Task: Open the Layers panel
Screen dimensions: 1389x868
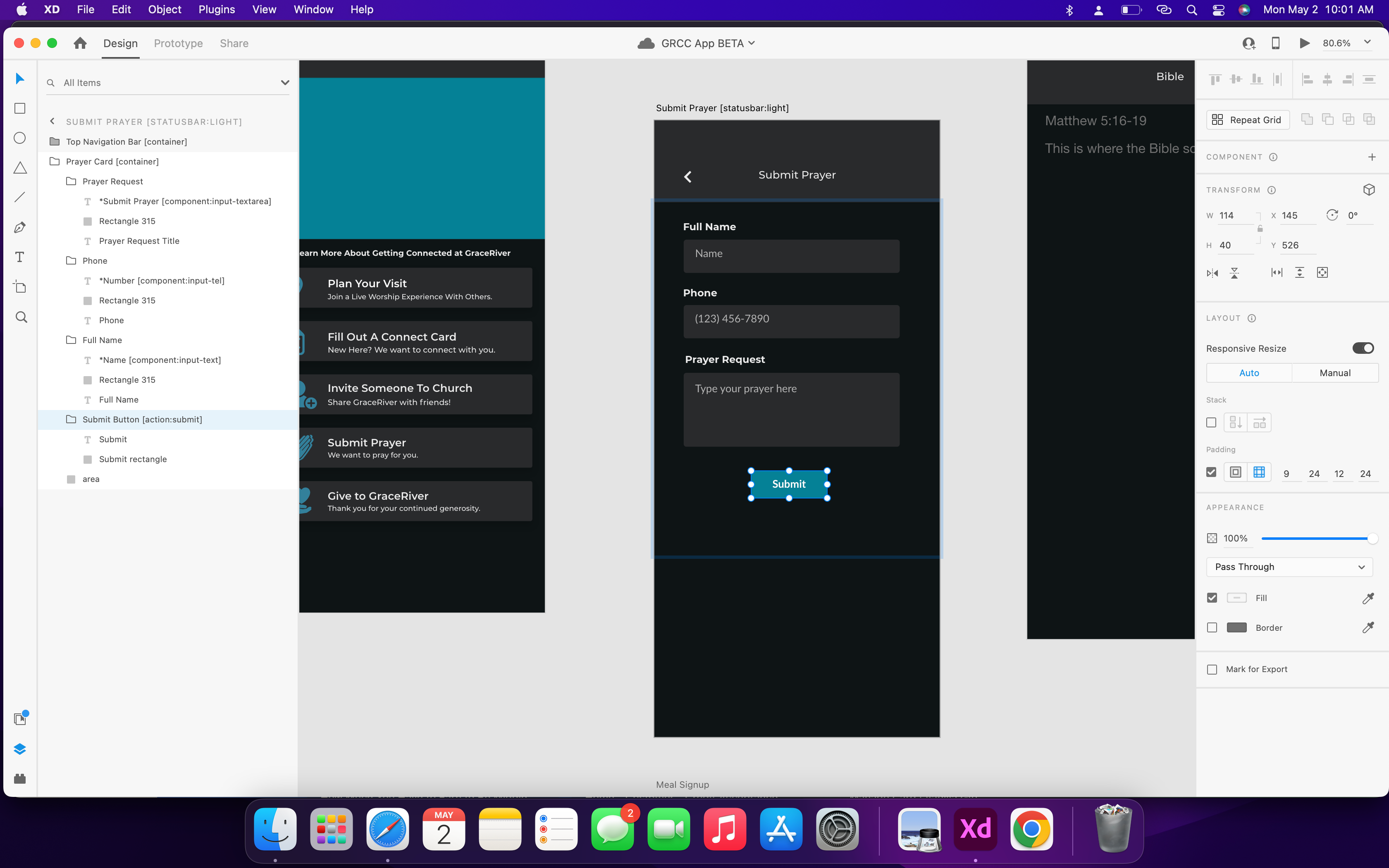Action: [x=20, y=749]
